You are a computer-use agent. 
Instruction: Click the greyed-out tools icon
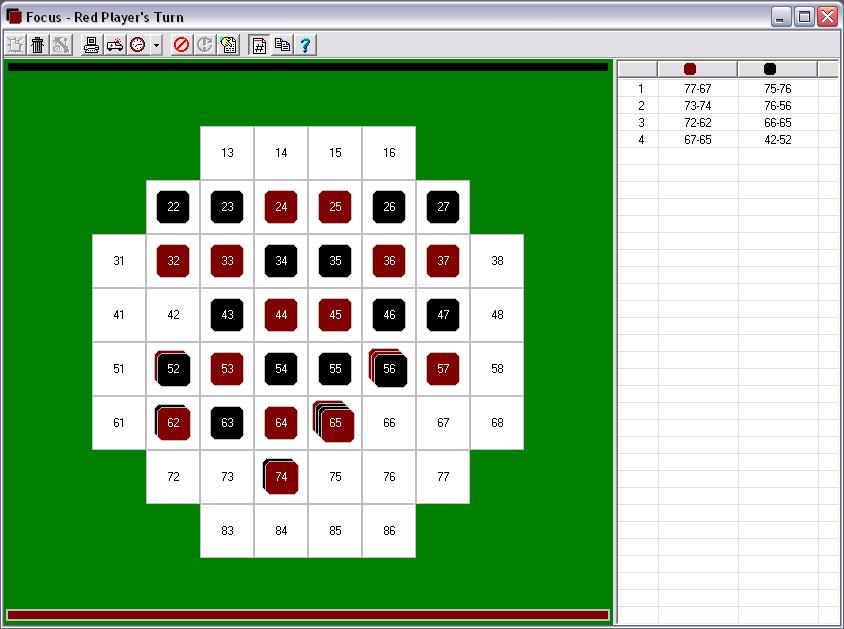coord(61,45)
